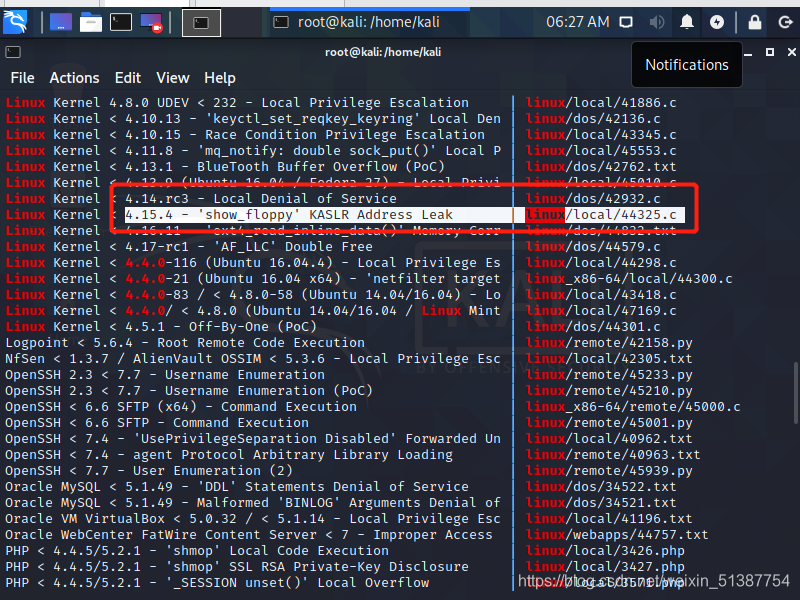800x600 pixels.
Task: Open the View menu
Action: pyautogui.click(x=172, y=78)
